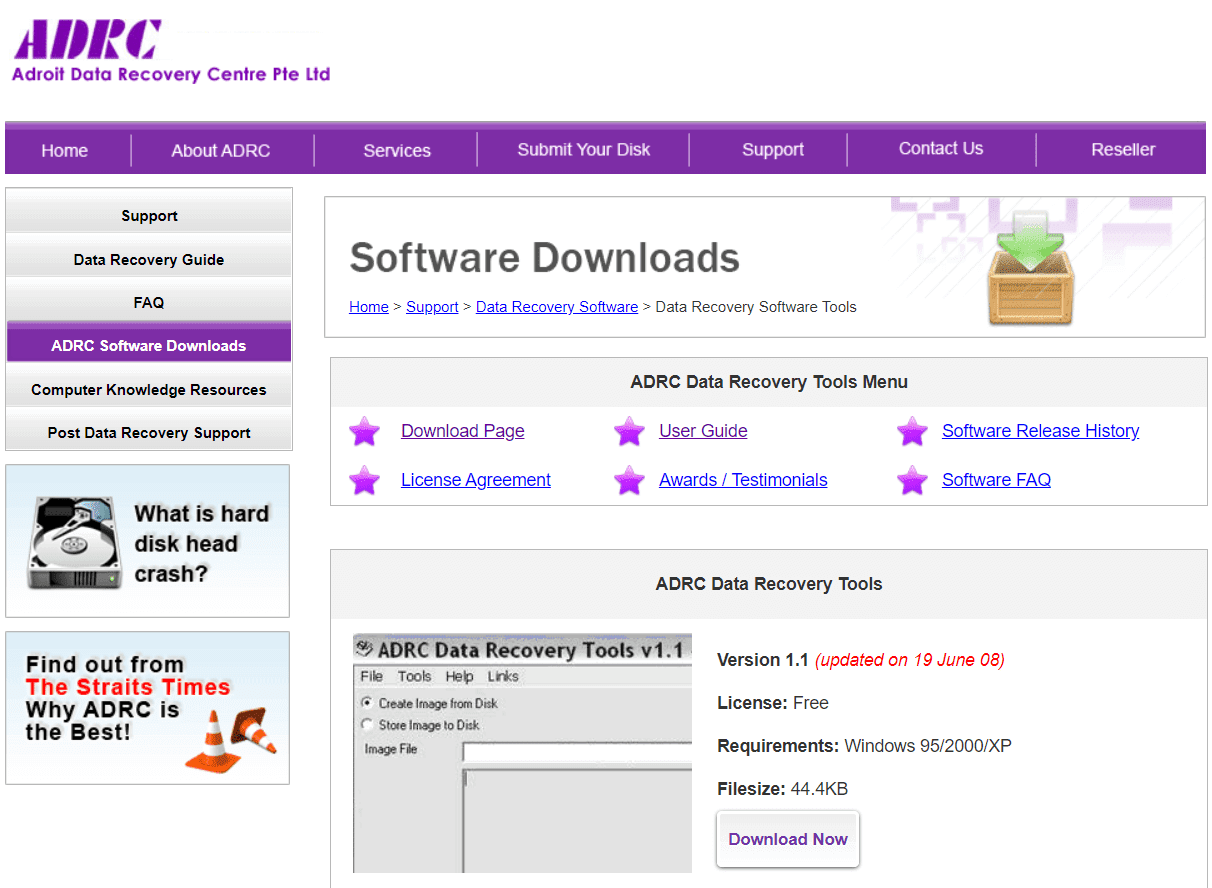
Task: Click the 'Data Recovery Software Tools' breadcrumb text
Action: pos(756,307)
